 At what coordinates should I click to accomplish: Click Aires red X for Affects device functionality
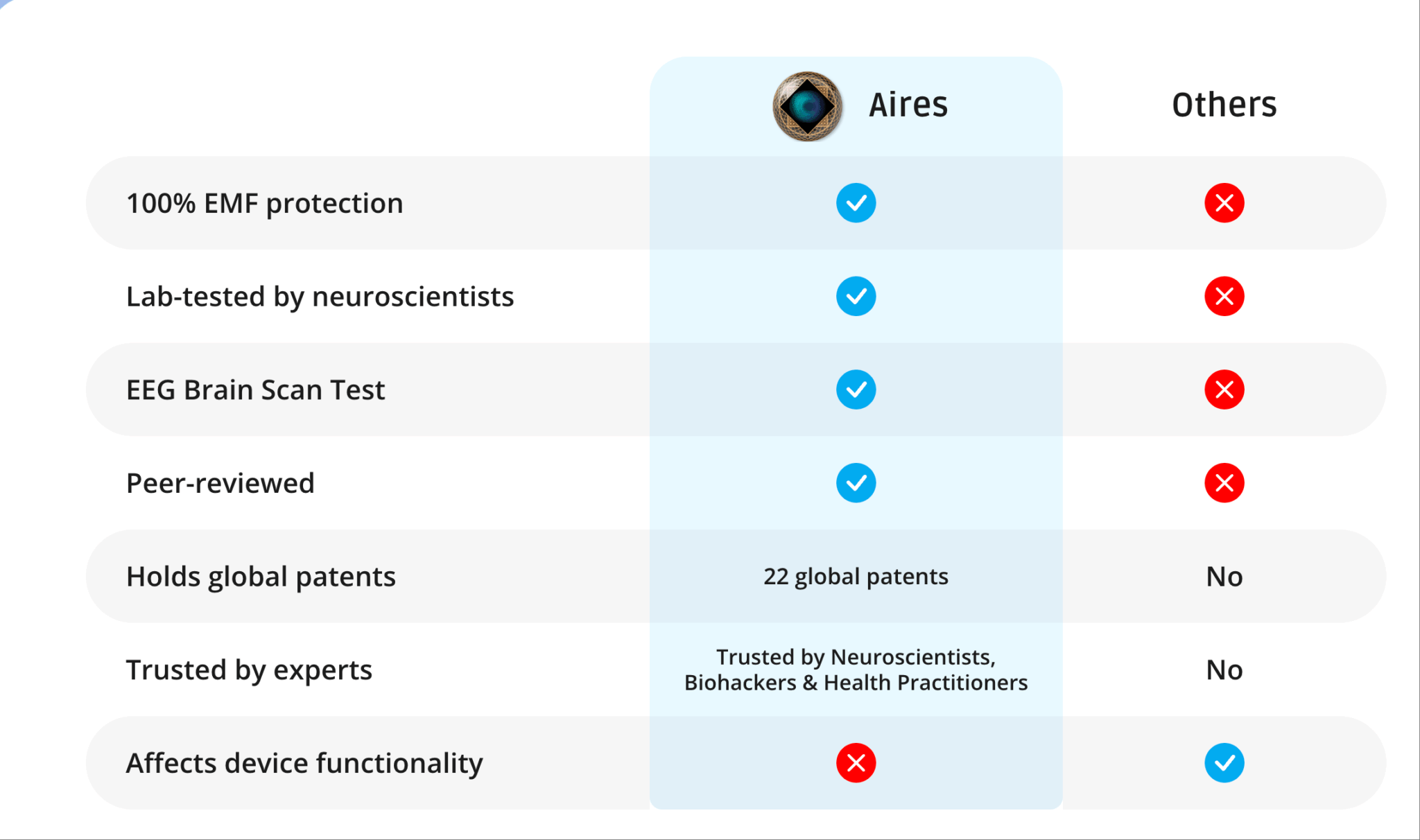point(856,763)
